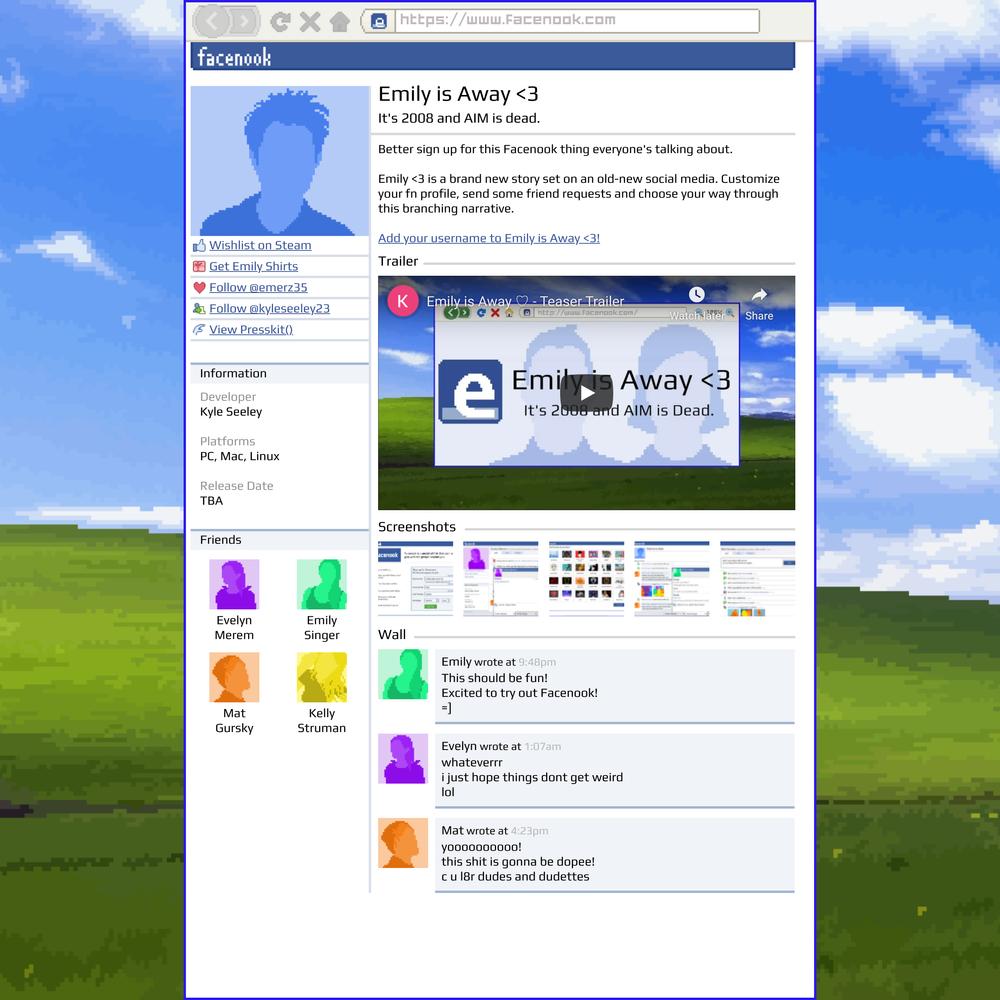The height and width of the screenshot is (1000, 1000).
Task: Click the 1:07am timestamp on Evelyn's post
Action: click(543, 746)
